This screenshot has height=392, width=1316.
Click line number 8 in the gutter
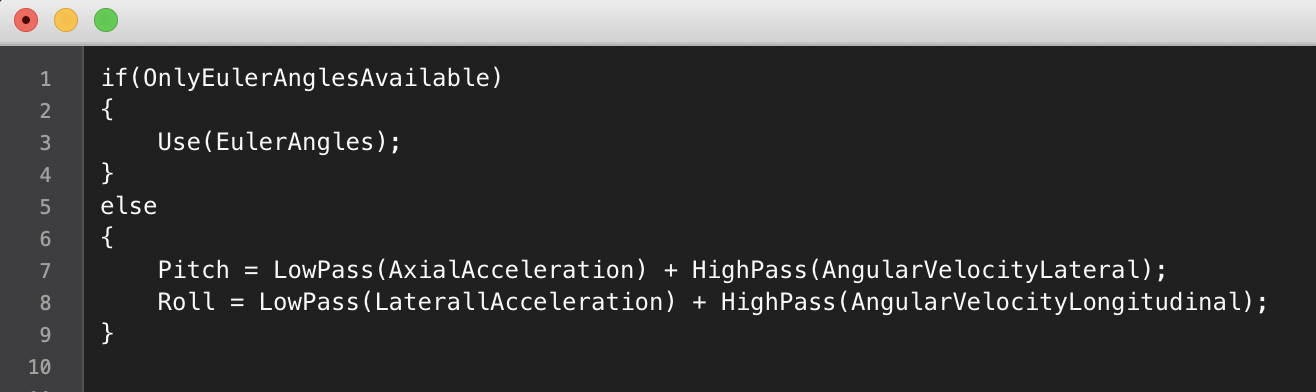[x=45, y=302]
